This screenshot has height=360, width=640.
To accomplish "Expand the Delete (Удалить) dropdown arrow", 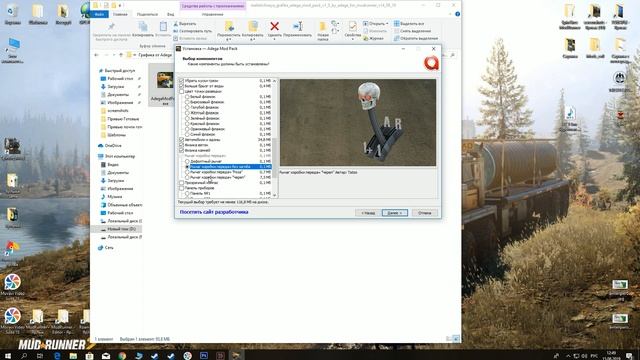I will tap(275, 40).
